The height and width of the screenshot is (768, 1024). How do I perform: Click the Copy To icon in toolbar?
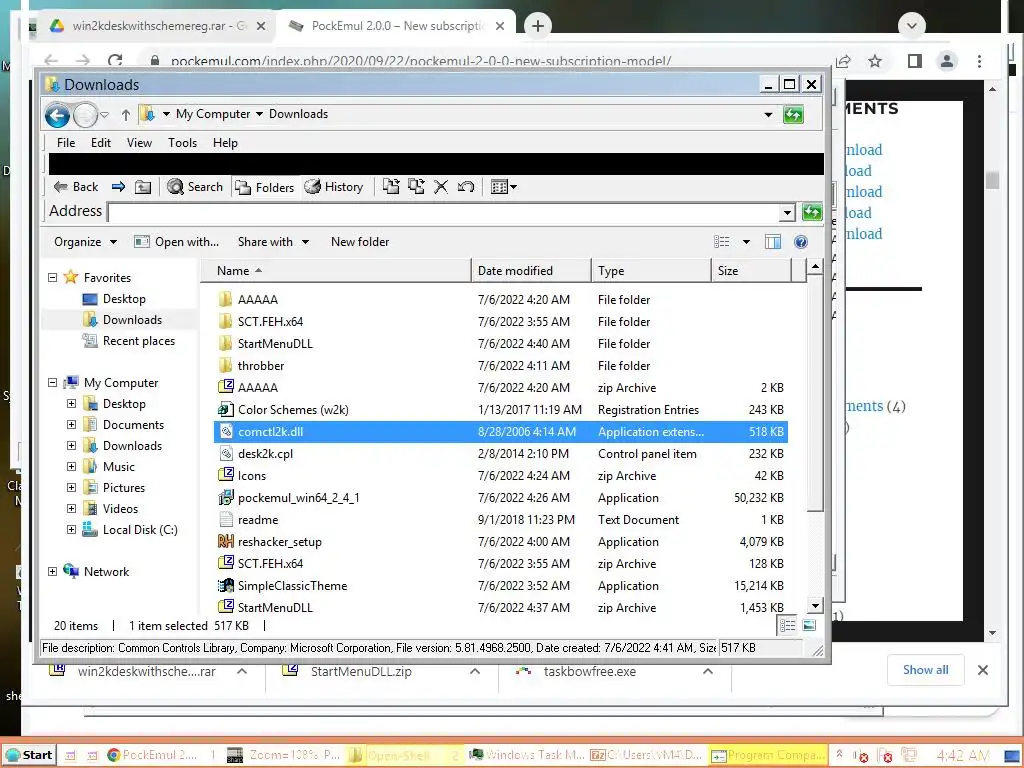[x=416, y=187]
